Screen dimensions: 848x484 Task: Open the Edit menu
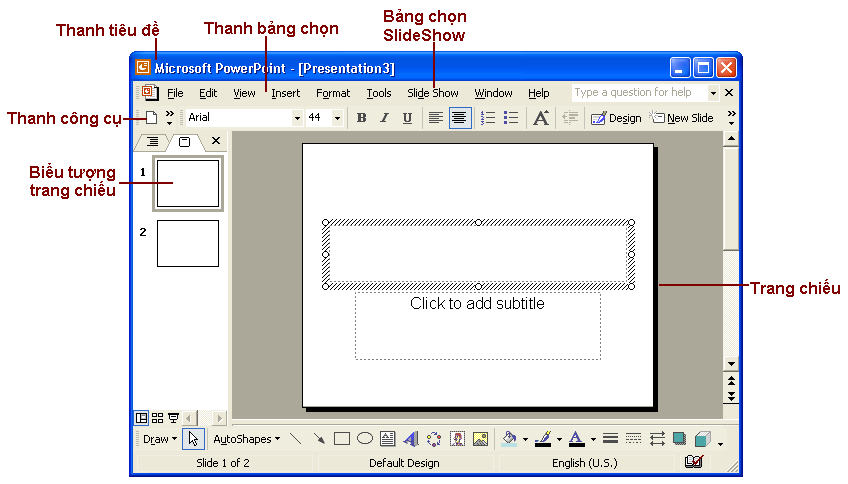click(208, 93)
